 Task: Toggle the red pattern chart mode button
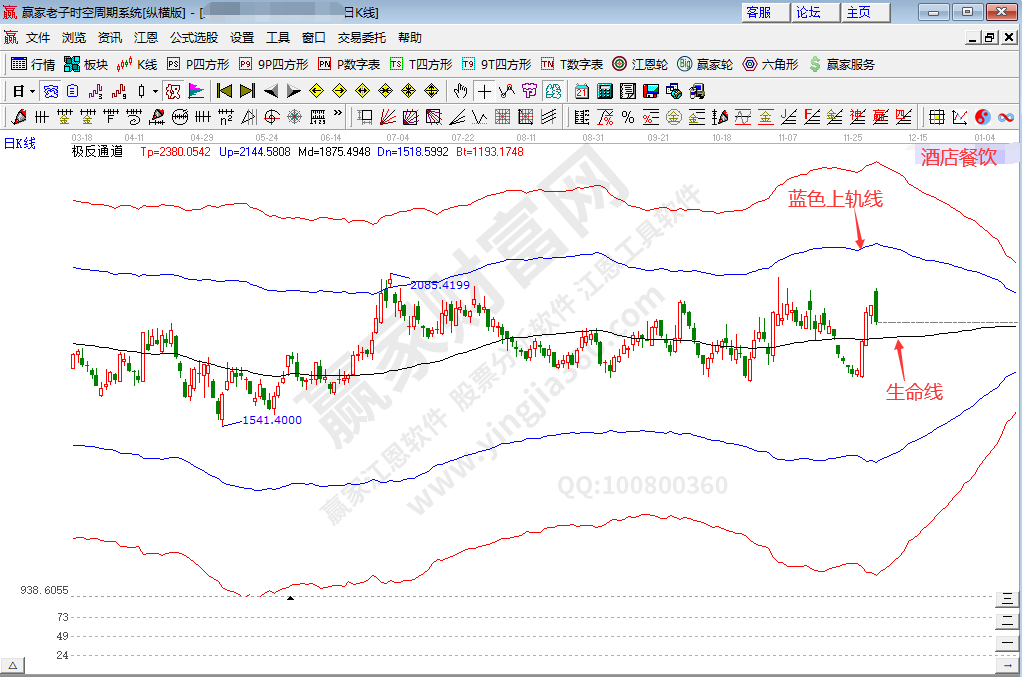click(173, 91)
